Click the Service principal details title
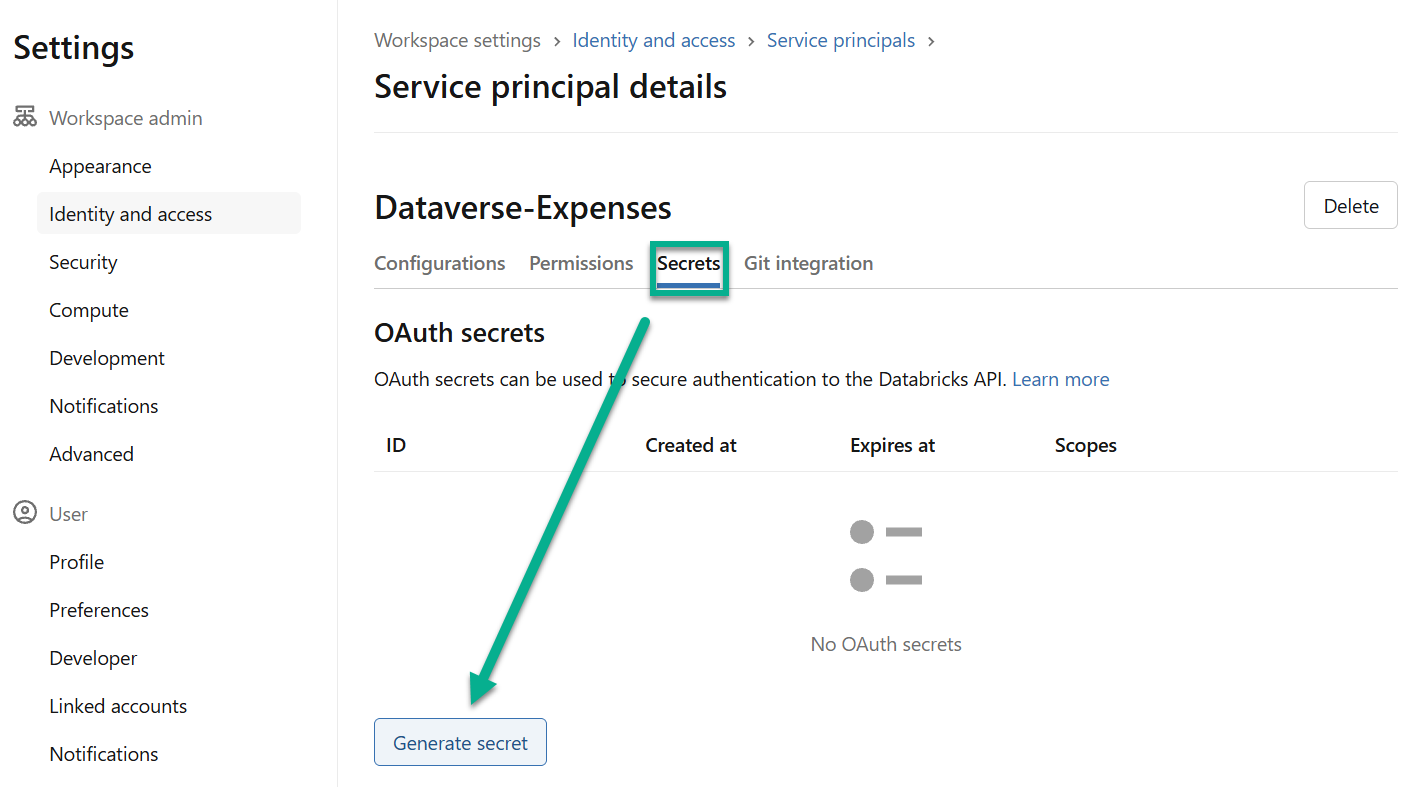 pyautogui.click(x=550, y=87)
